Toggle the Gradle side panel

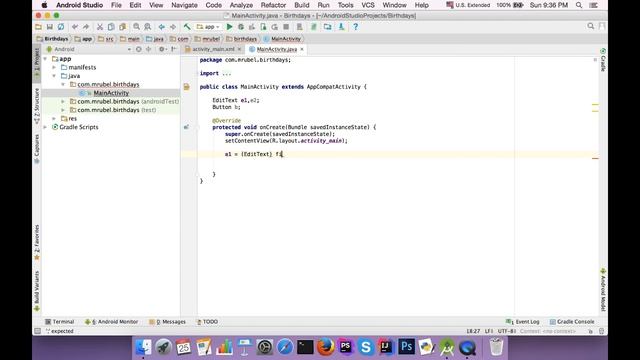point(603,60)
